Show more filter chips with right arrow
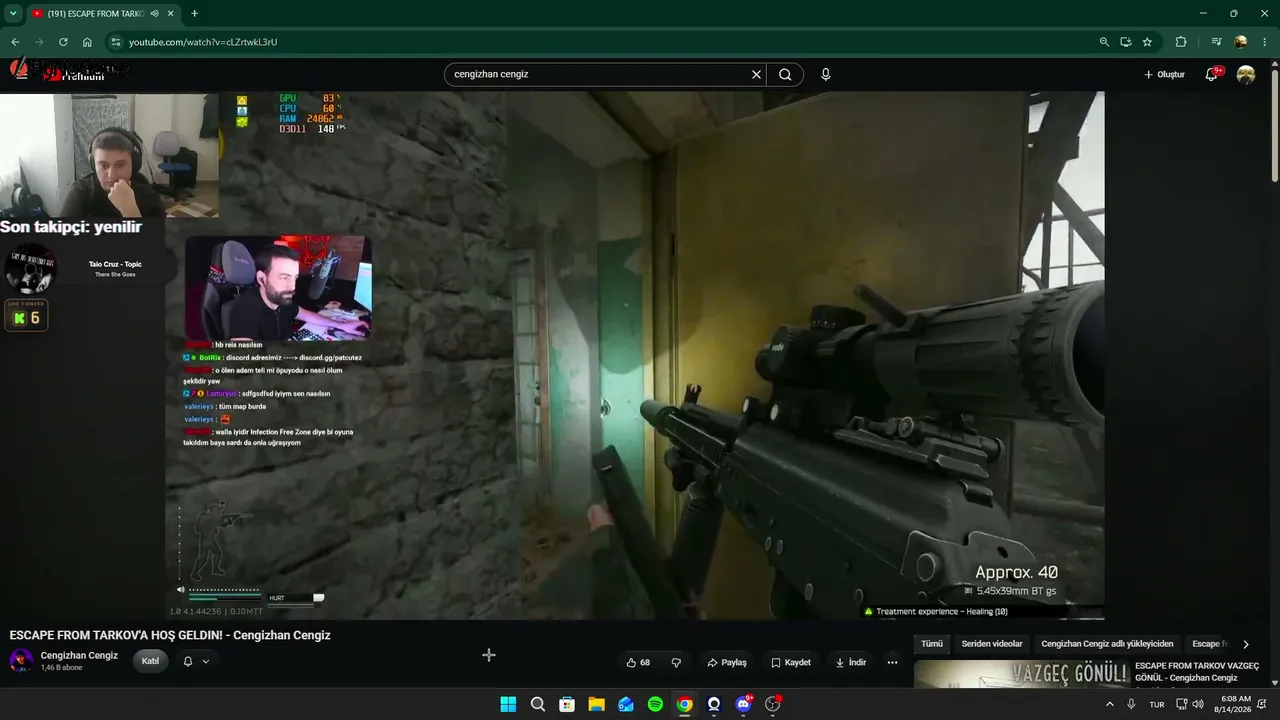The height and width of the screenshot is (720, 1280). [1245, 644]
